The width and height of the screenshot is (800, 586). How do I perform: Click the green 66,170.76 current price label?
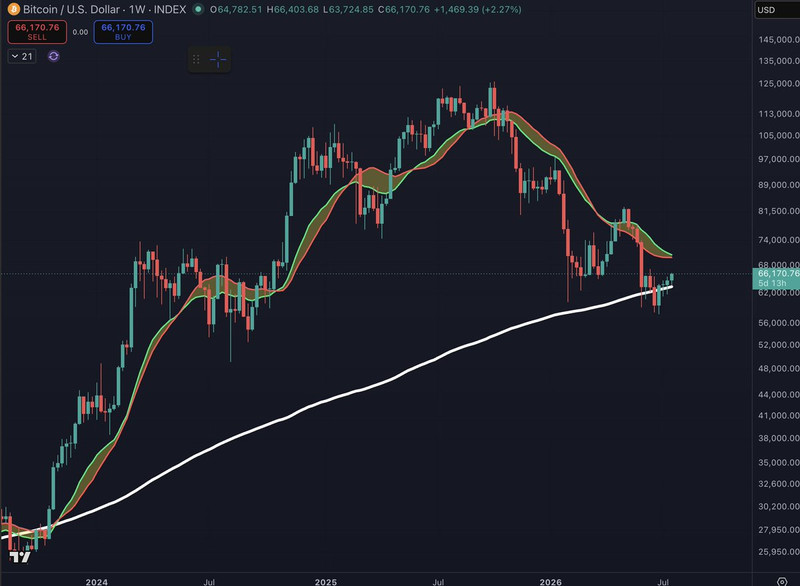click(776, 278)
